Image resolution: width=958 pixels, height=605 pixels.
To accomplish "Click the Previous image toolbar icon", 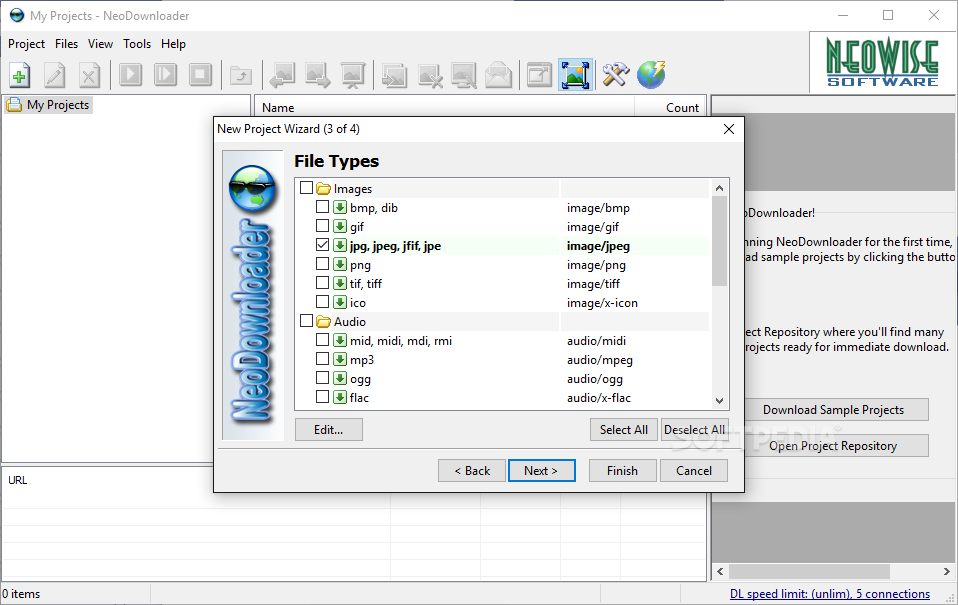I will 282,75.
